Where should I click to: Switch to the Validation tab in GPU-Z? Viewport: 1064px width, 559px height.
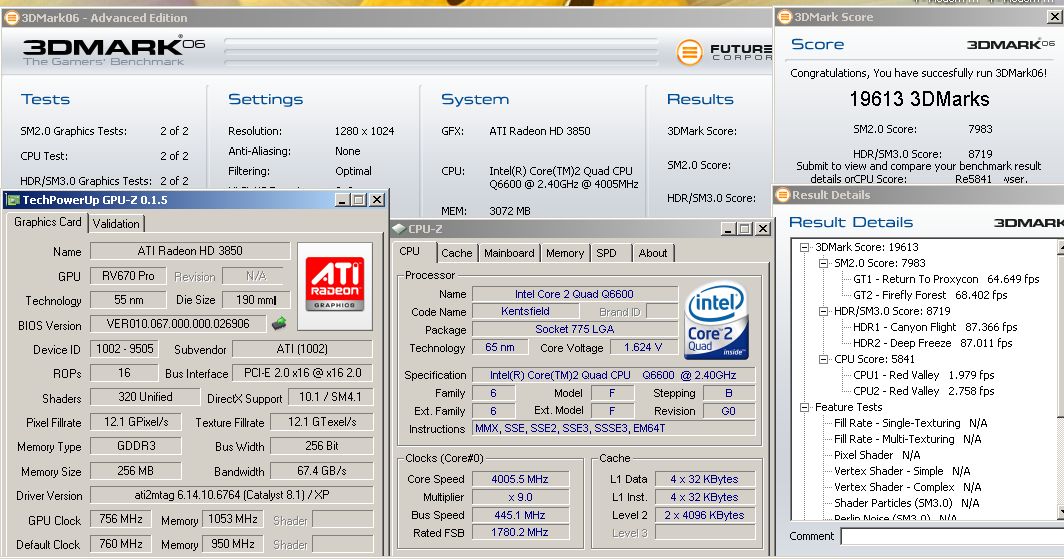pos(116,224)
